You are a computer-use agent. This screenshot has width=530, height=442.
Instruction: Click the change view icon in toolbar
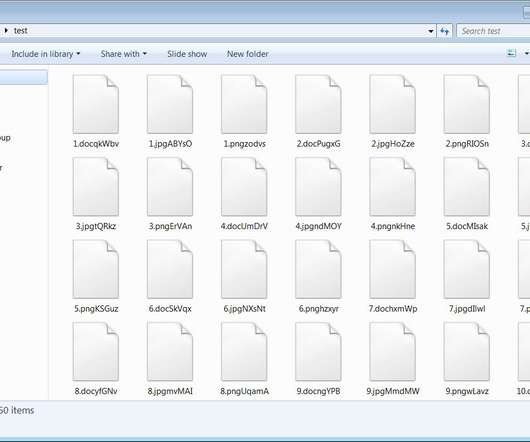pos(511,53)
